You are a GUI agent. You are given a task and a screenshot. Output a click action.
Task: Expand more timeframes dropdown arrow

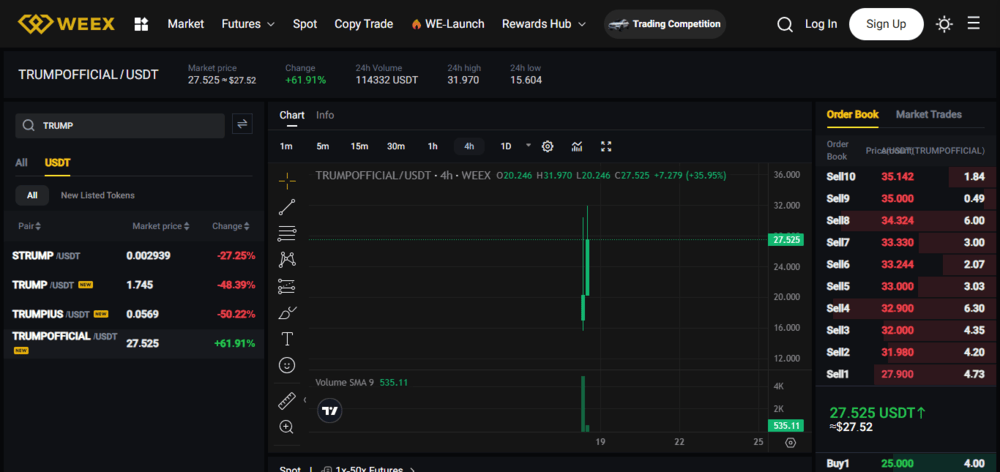click(x=528, y=145)
